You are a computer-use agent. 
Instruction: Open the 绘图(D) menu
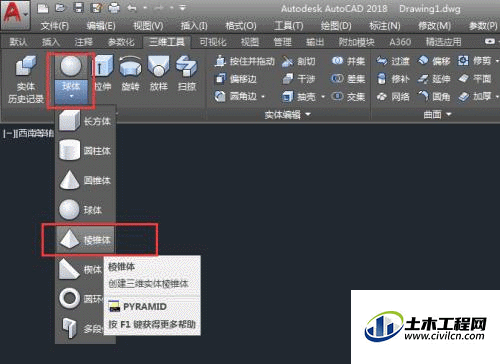(x=336, y=26)
